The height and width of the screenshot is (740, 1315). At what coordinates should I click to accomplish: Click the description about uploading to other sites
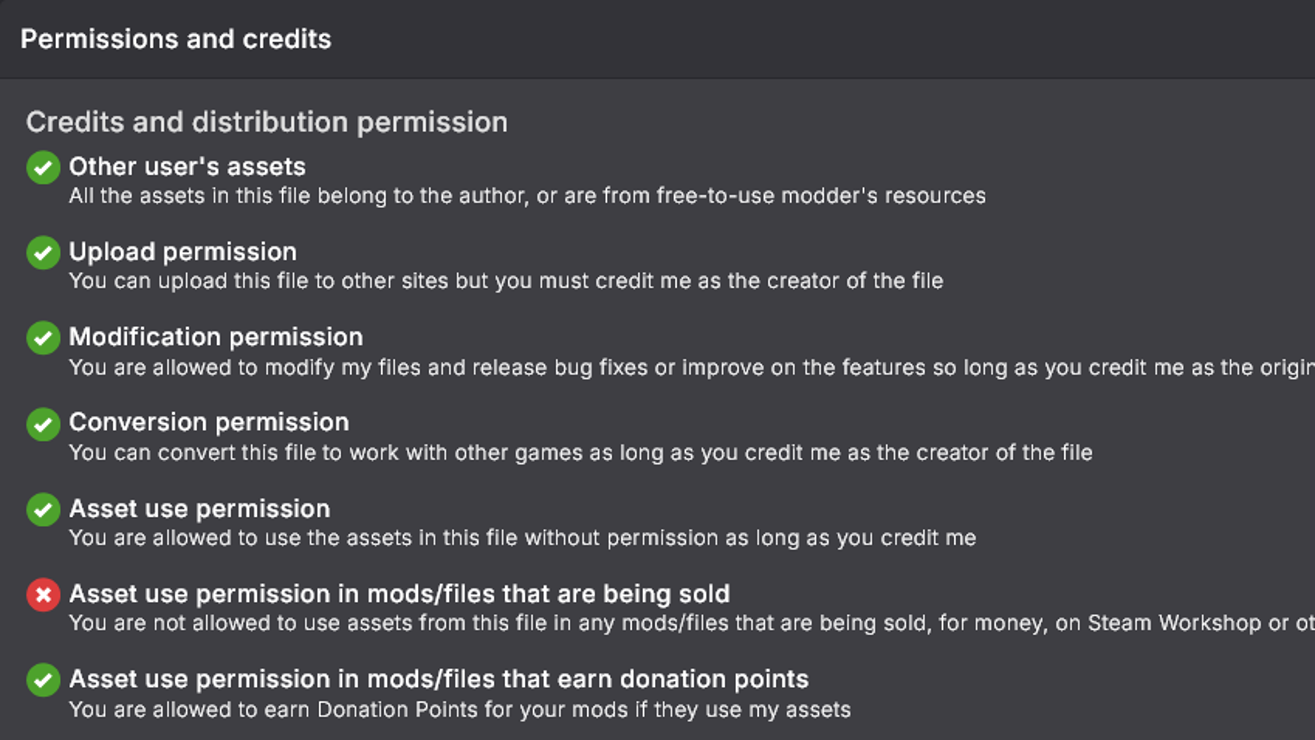(506, 281)
